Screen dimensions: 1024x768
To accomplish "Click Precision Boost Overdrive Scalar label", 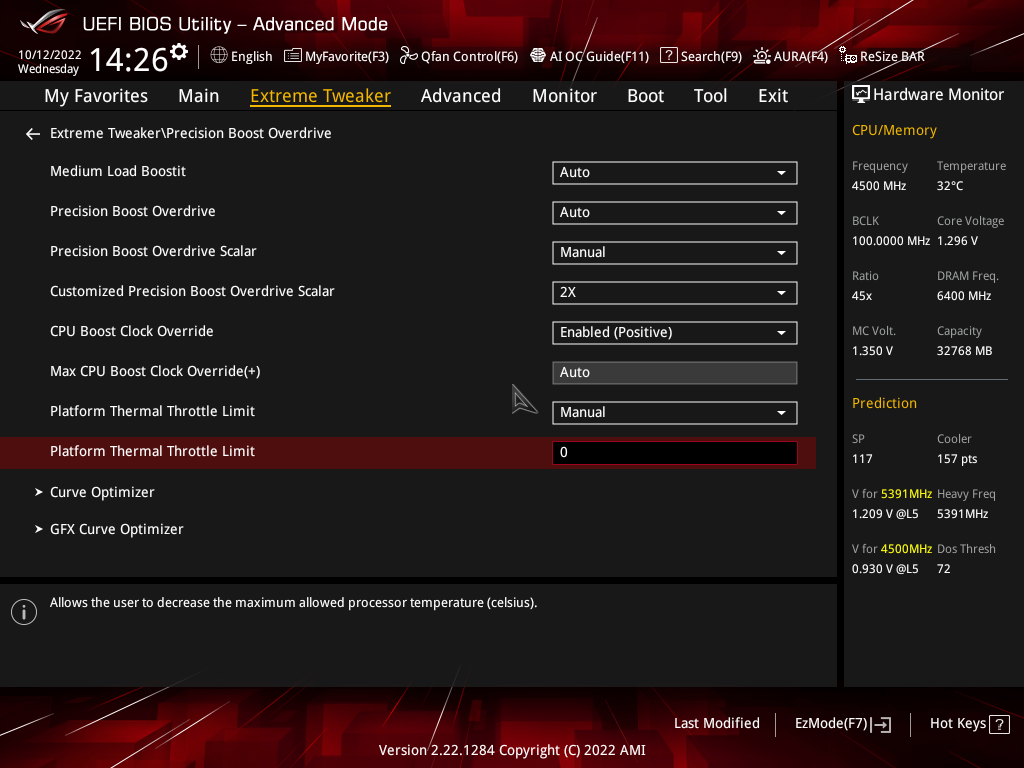I will (x=153, y=251).
